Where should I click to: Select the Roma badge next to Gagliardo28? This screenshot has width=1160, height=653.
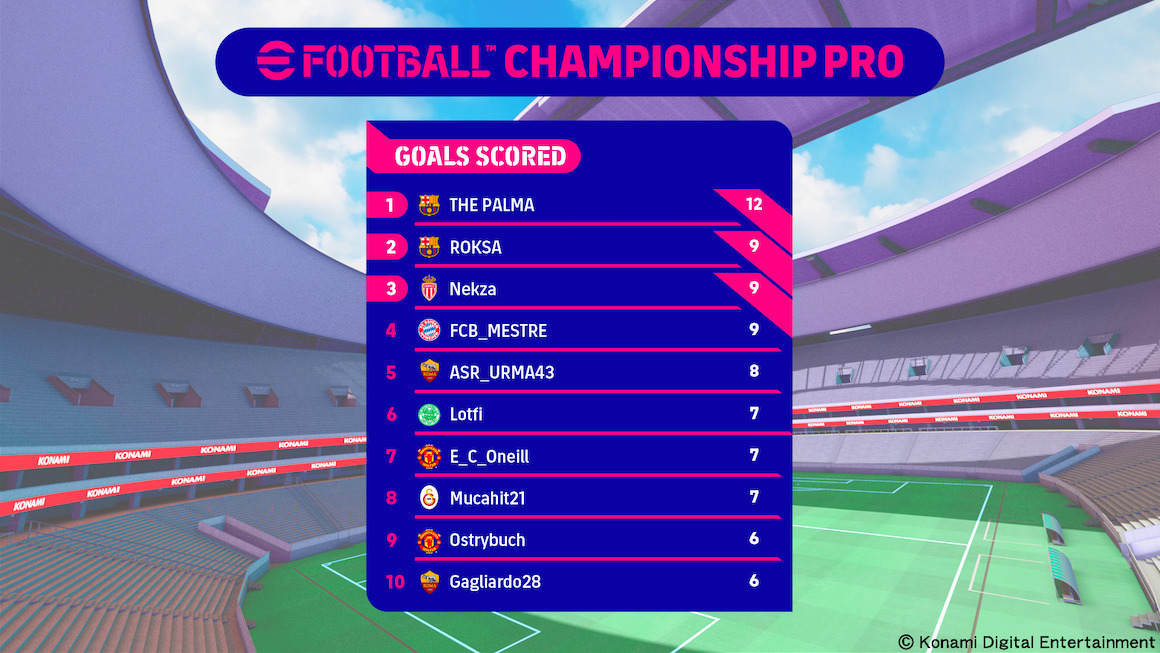point(428,581)
